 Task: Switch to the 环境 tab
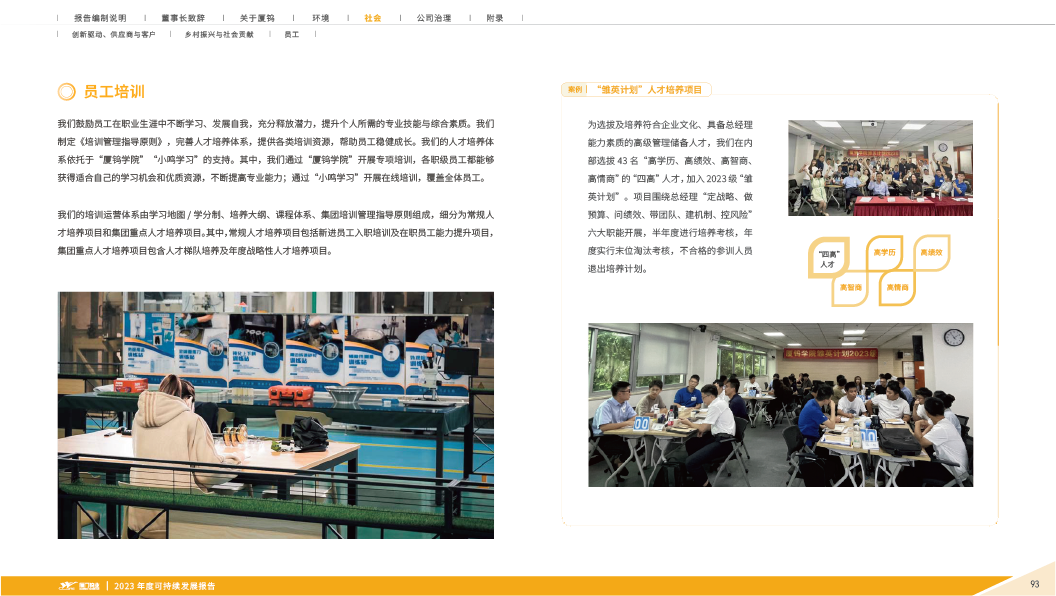pyautogui.click(x=320, y=18)
